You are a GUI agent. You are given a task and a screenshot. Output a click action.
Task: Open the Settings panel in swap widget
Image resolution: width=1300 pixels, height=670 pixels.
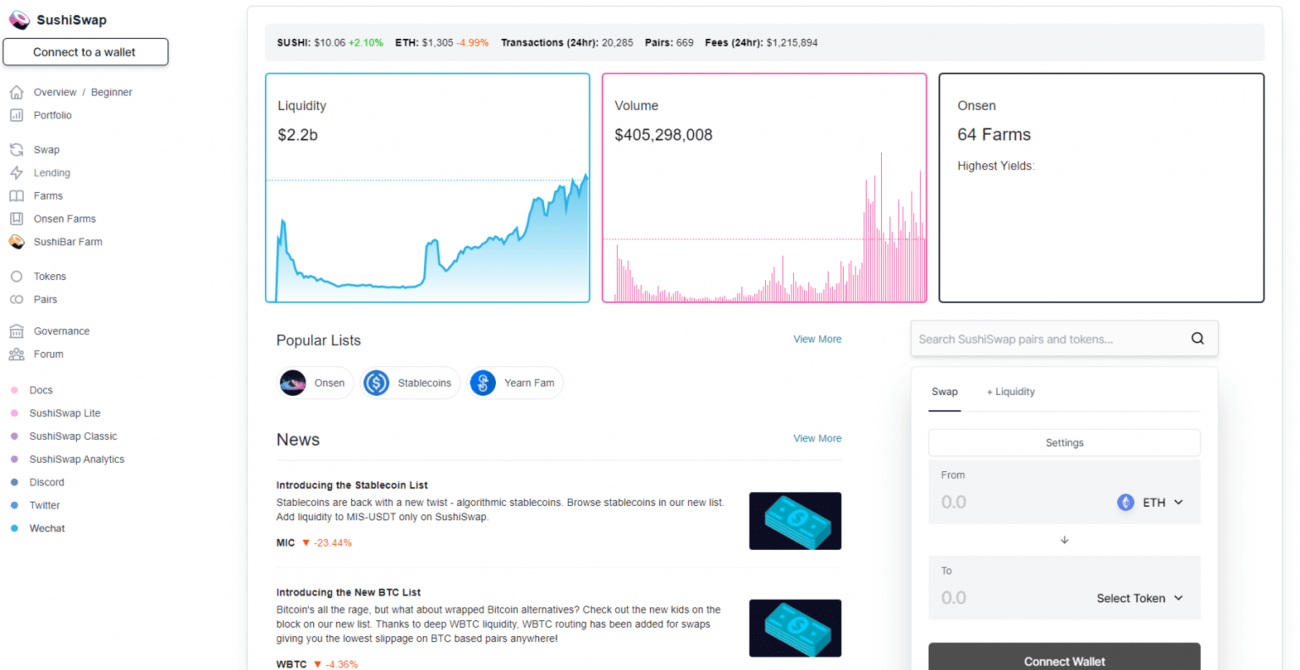[1064, 442]
